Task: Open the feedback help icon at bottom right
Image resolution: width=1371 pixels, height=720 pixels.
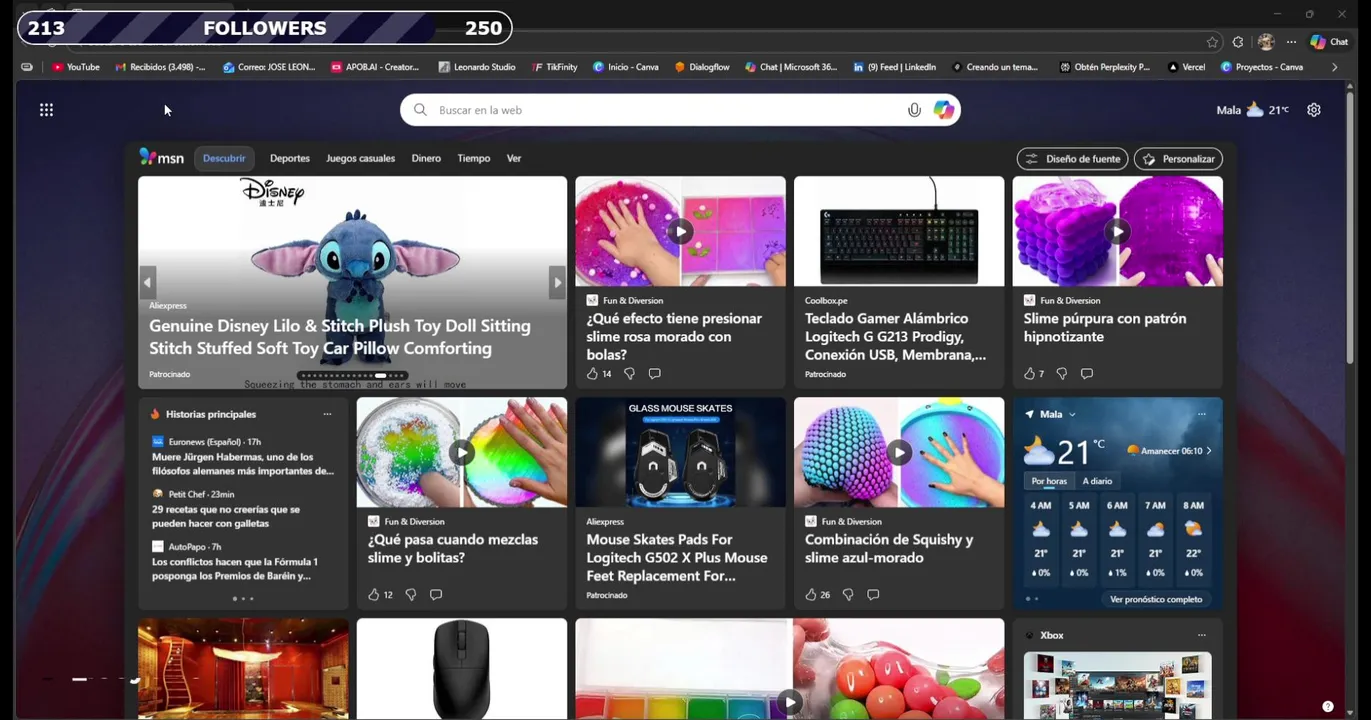Action: 1327,706
